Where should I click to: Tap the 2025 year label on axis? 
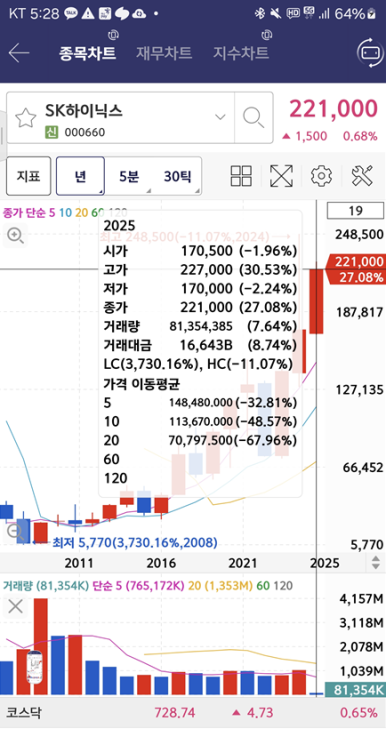coord(326,563)
